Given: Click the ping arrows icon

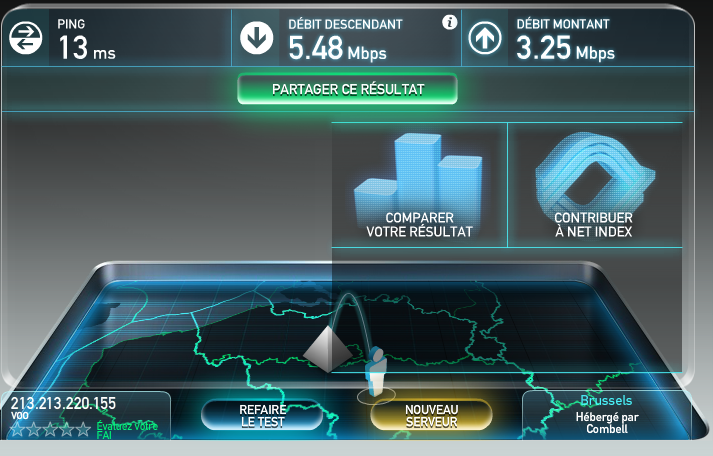Looking at the screenshot, I should pyautogui.click(x=25, y=38).
